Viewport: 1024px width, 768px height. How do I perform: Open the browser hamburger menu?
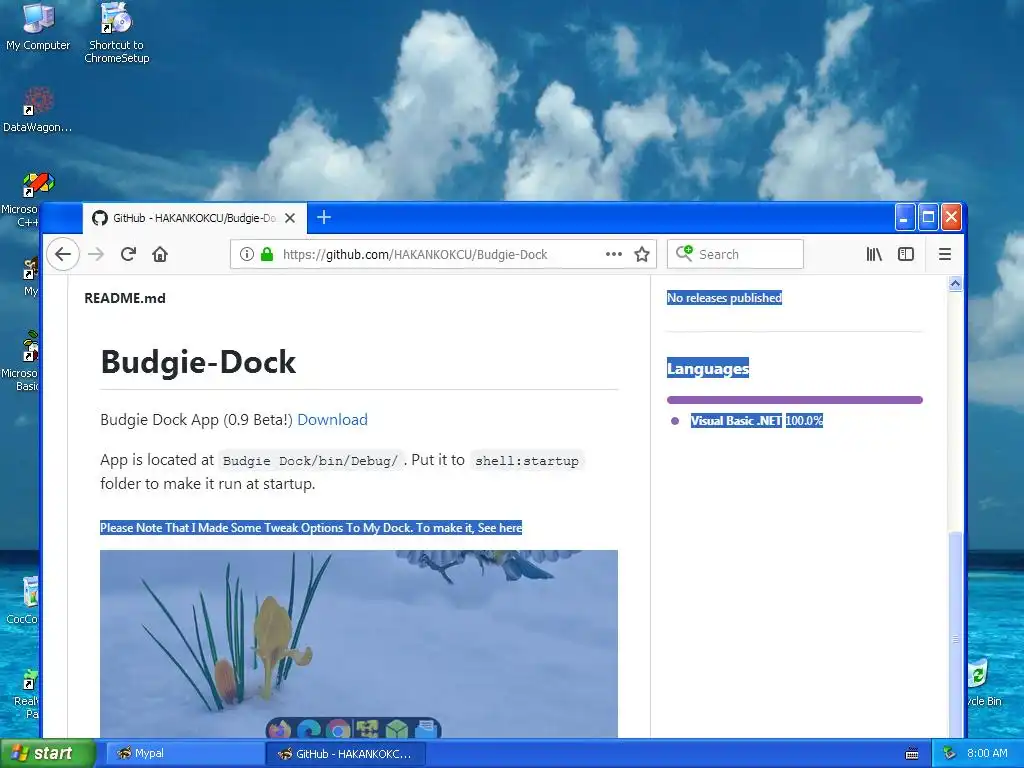coord(944,254)
